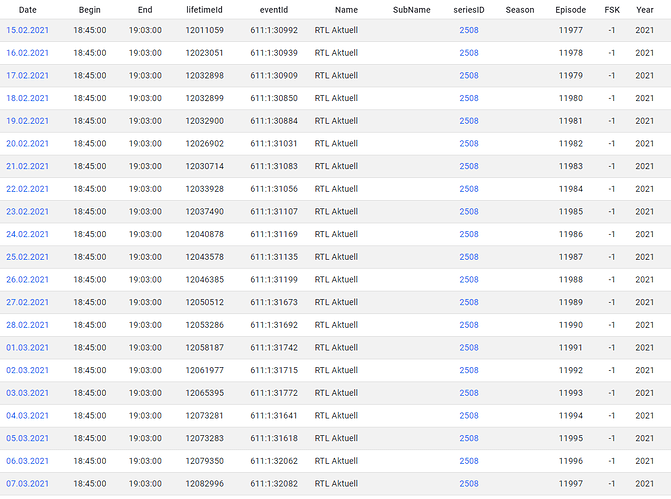This screenshot has width=671, height=499.
Task: Sort by the lifetimeId column header
Action: click(x=204, y=10)
